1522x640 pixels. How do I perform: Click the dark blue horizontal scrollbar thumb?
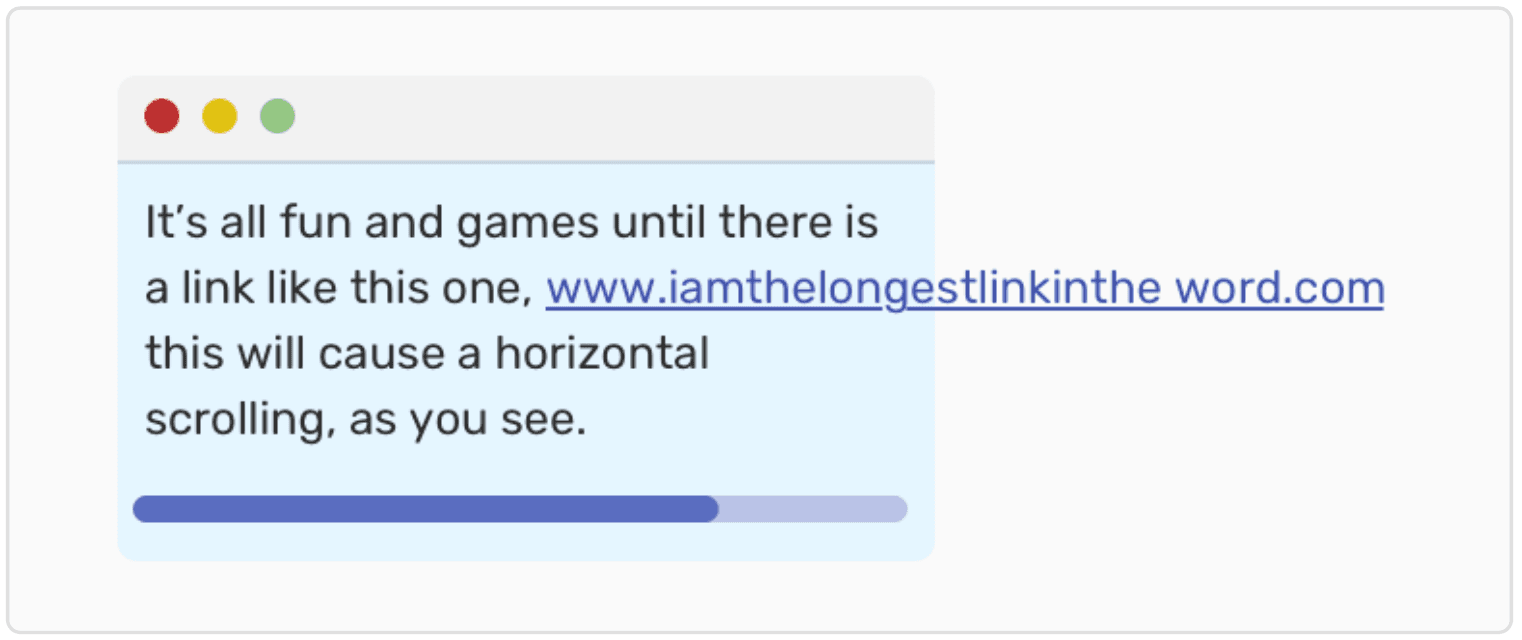425,509
